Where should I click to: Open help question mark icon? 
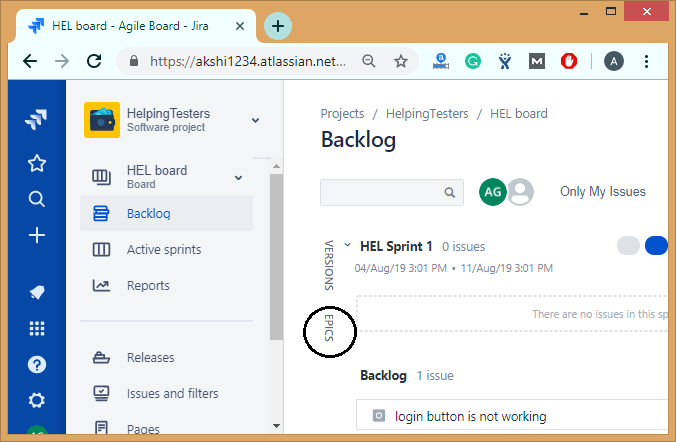click(37, 364)
